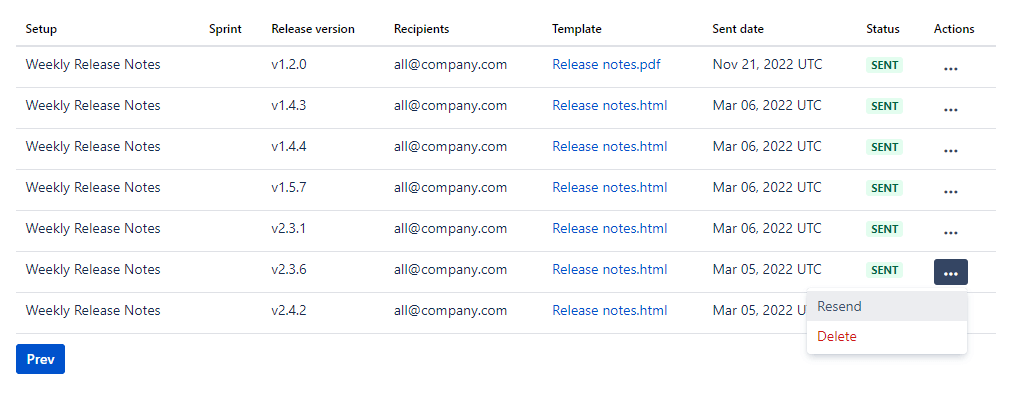The width and height of the screenshot is (1014, 396).
Task: Open Release notes.html link for v1.4.3
Action: coord(609,105)
